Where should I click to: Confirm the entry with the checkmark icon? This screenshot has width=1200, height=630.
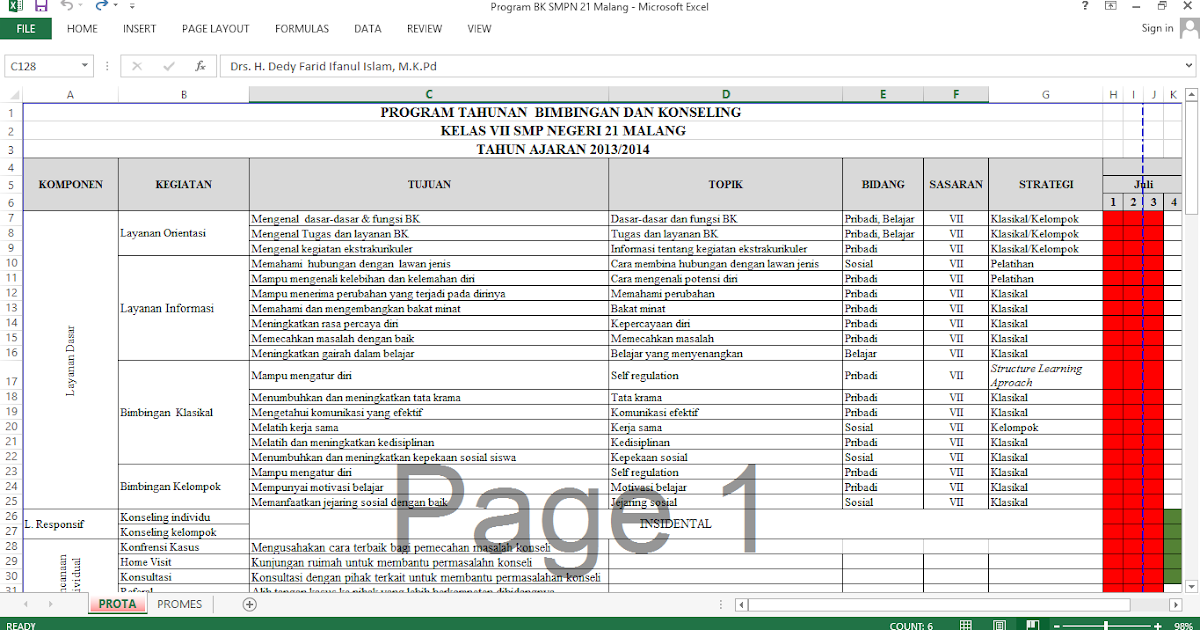point(168,67)
